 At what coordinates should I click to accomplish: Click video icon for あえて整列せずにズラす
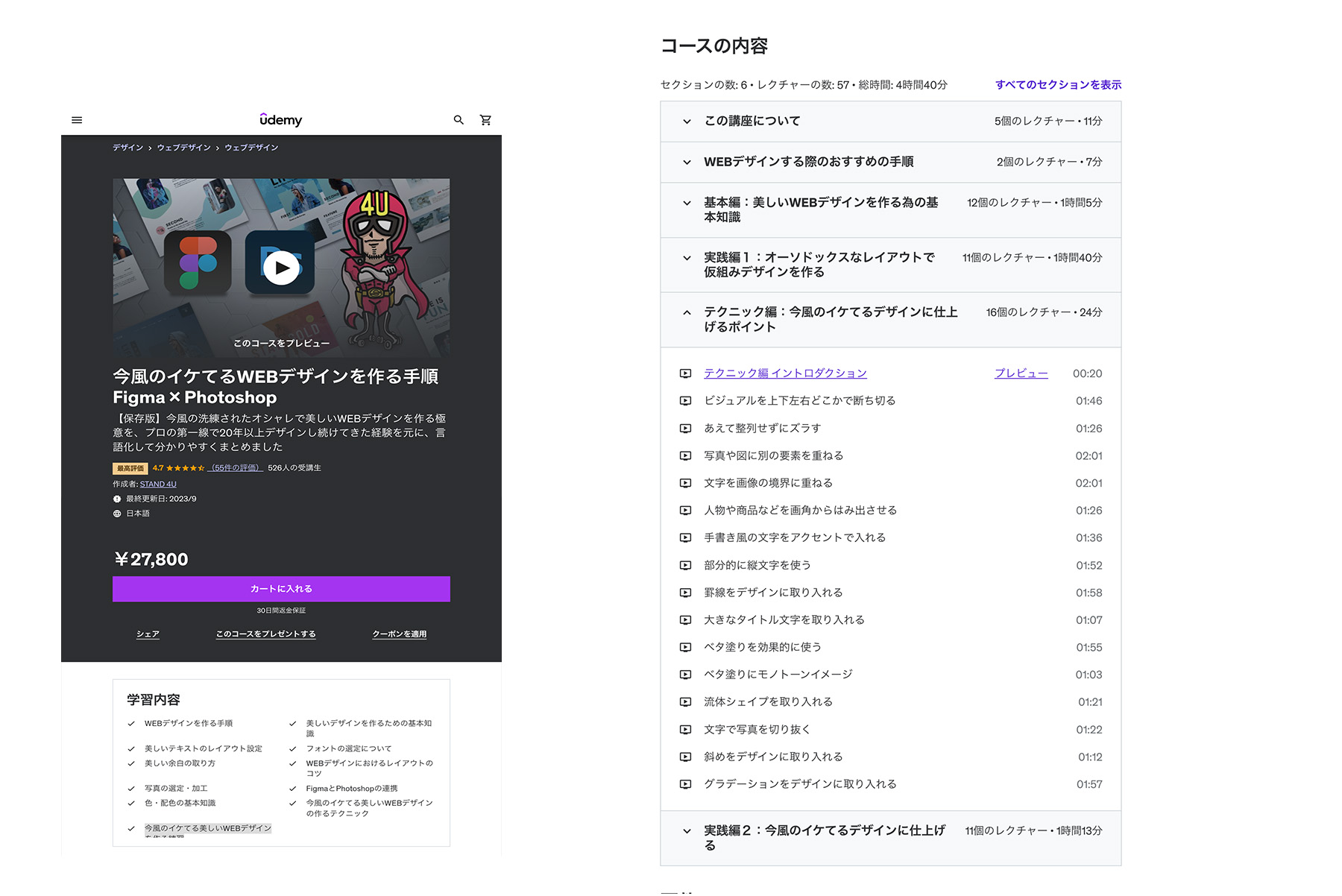(685, 429)
